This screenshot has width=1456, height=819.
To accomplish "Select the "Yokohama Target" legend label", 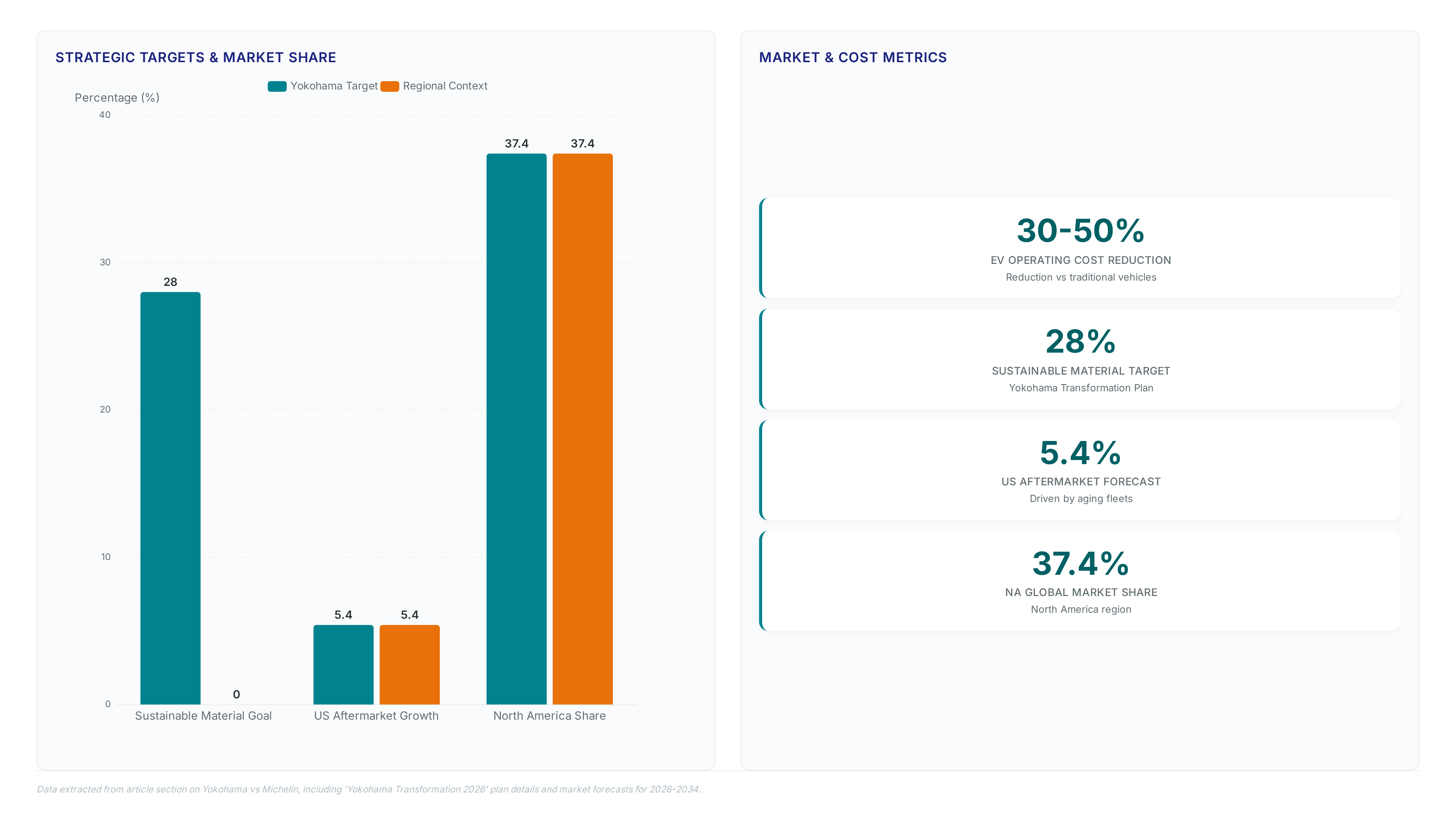I will [x=334, y=86].
